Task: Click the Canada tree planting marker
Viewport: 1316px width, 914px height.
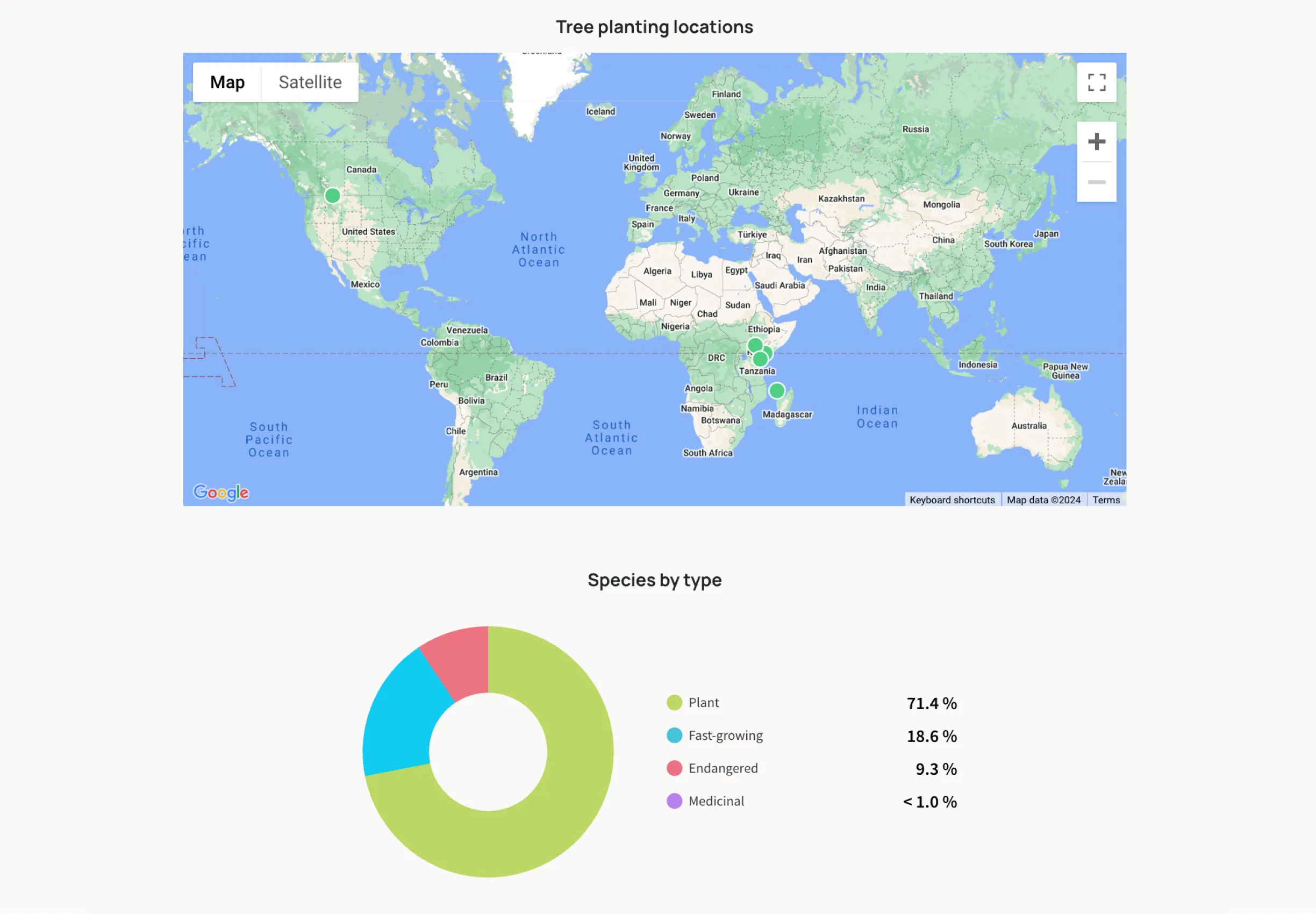Action: click(332, 196)
